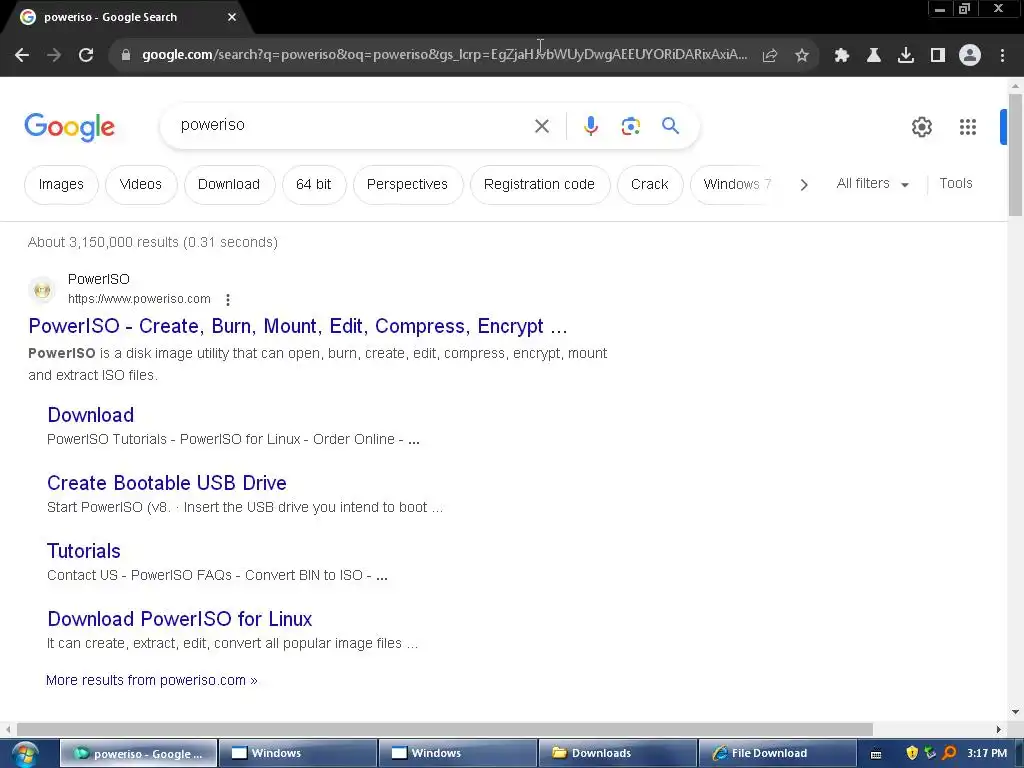
Task: Click the horizontal scrollbar thumb
Action: (445, 729)
